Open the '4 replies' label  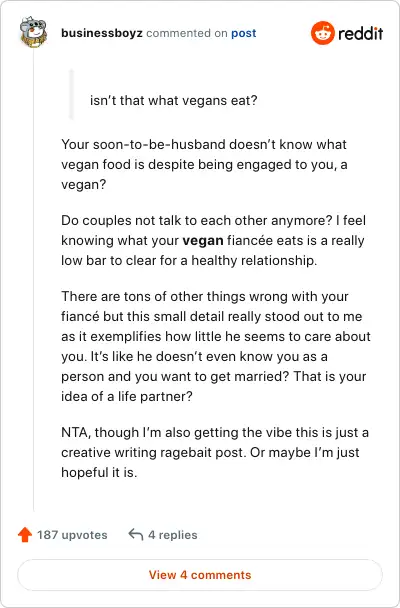(x=173, y=535)
